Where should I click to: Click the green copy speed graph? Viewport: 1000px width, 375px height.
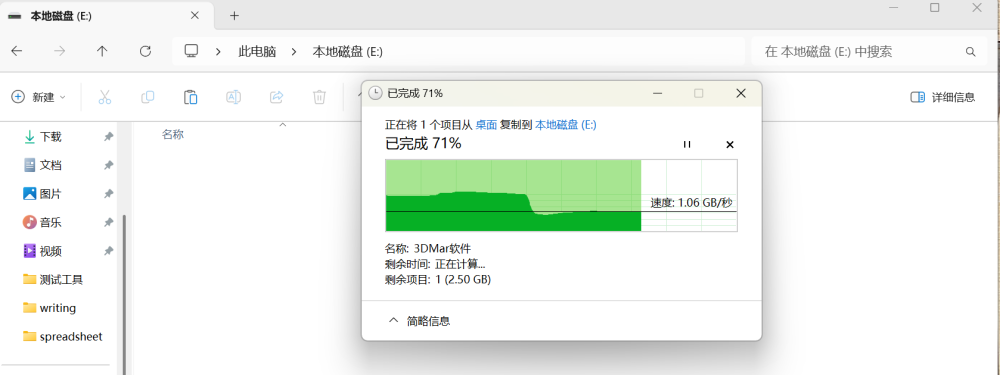pos(561,195)
